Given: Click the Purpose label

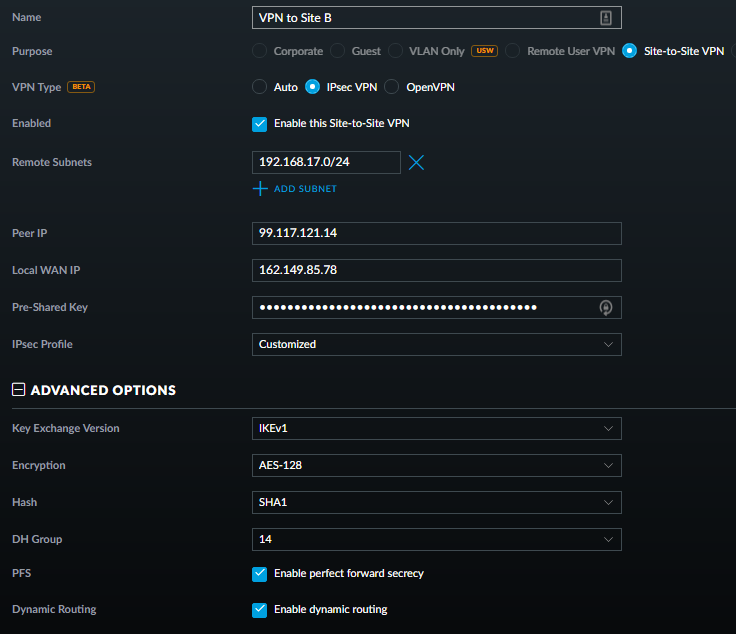Looking at the screenshot, I should click(32, 51).
